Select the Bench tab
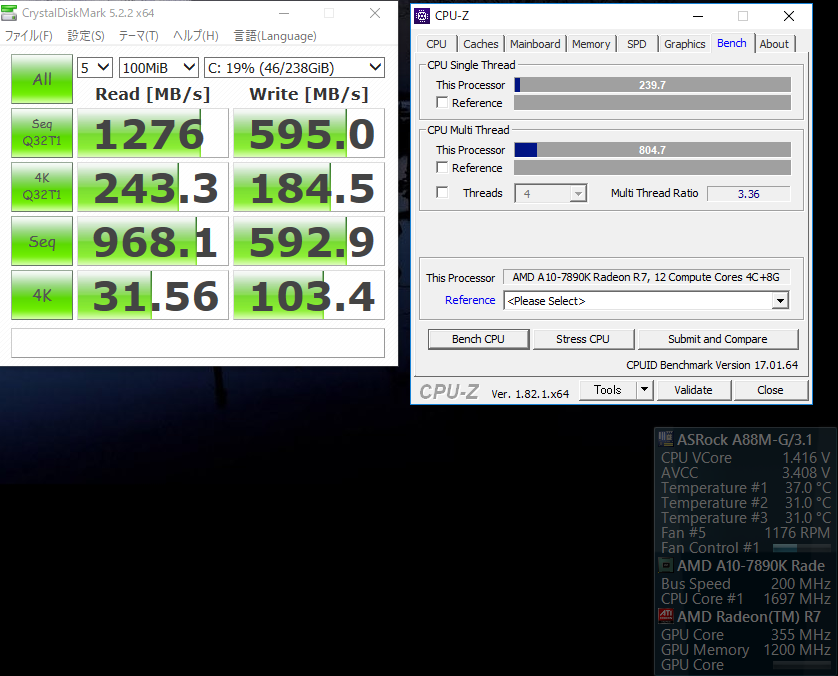 732,43
